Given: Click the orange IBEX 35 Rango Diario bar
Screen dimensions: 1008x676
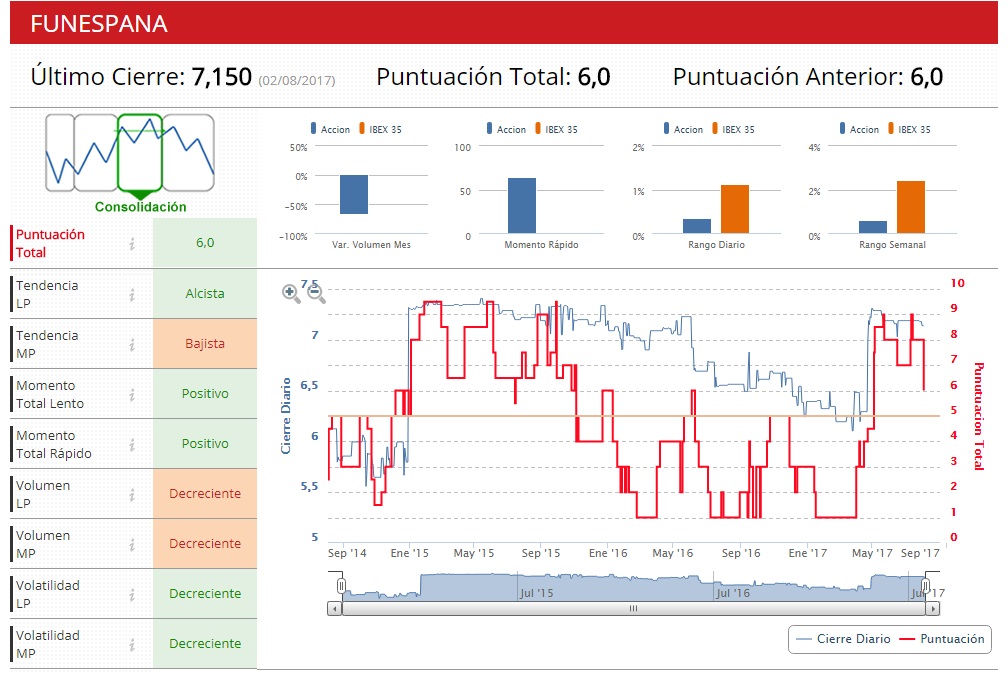Looking at the screenshot, I should point(735,209).
